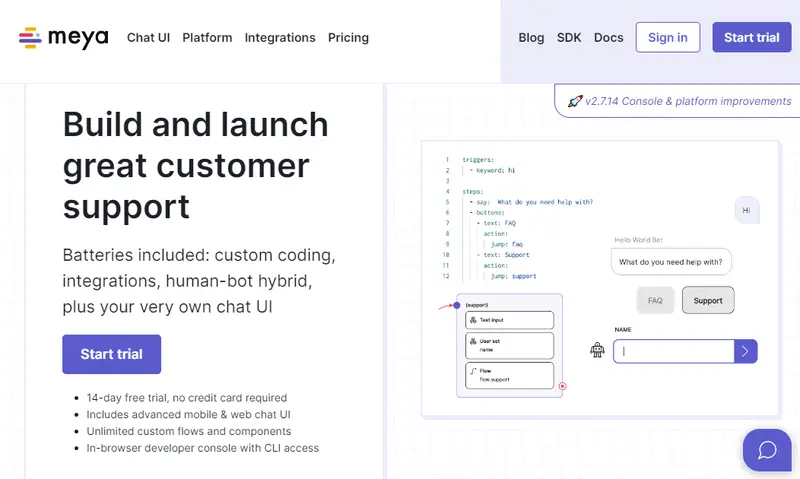Go to Integrations page
800x479 pixels.
[280, 38]
